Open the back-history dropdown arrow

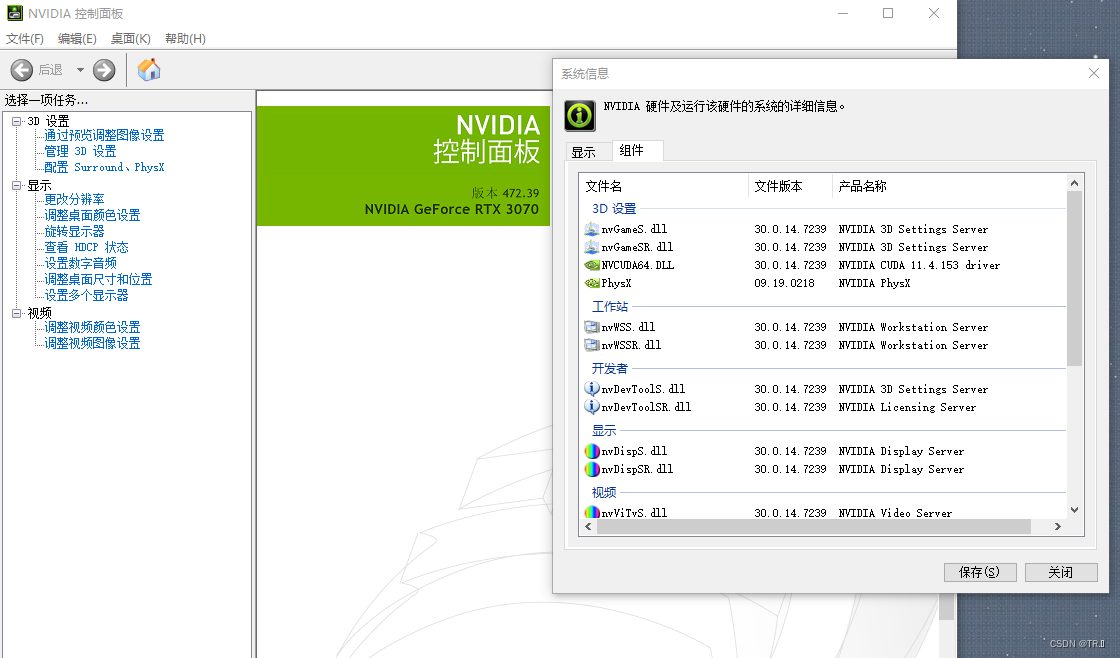tap(80, 70)
